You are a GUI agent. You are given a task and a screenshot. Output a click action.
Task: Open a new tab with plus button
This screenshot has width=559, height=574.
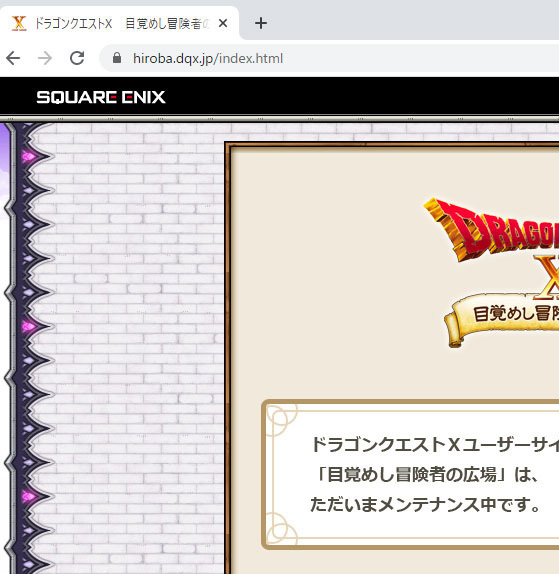(261, 23)
